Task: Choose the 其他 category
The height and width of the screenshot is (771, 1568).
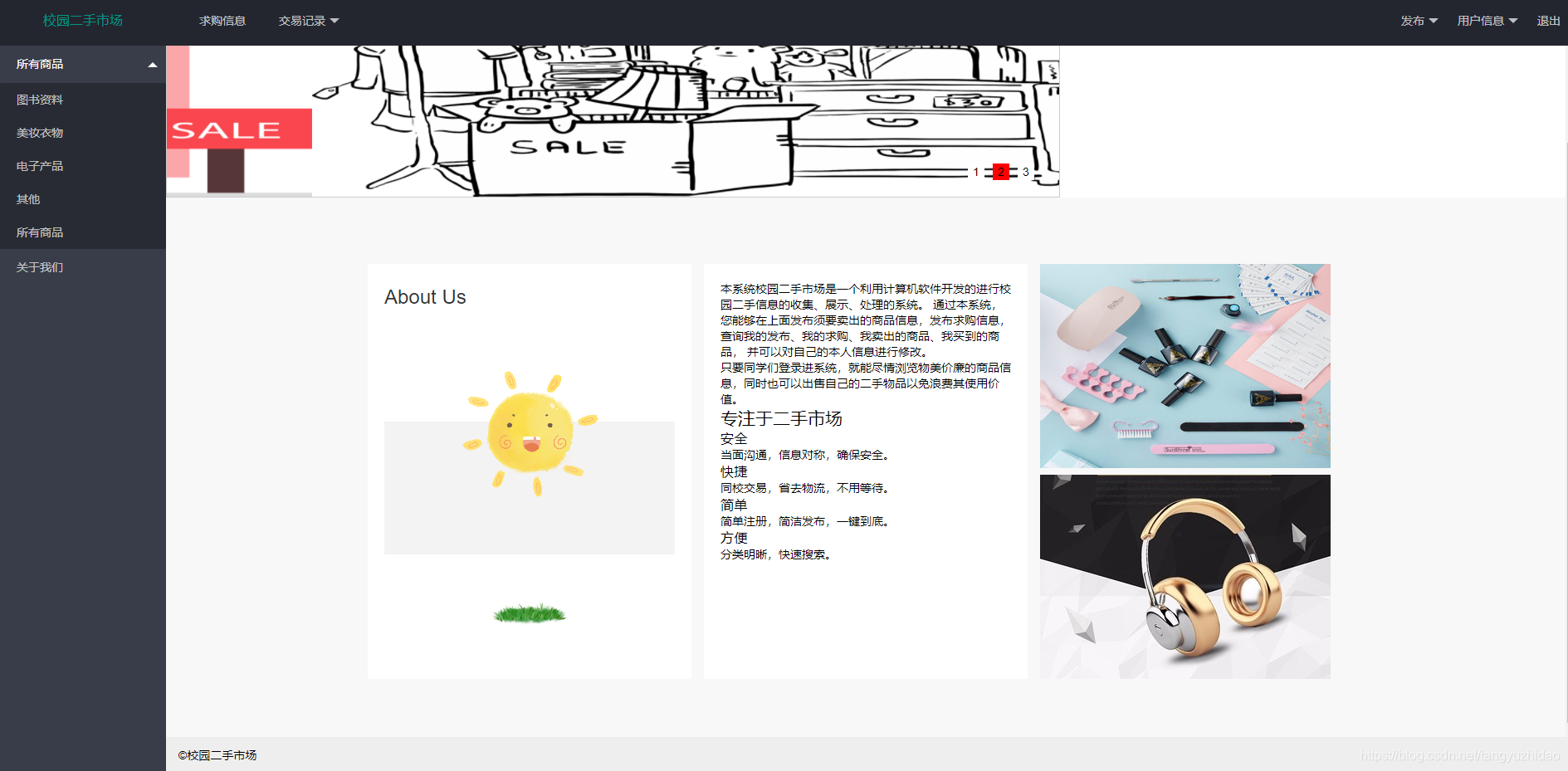Action: click(27, 198)
